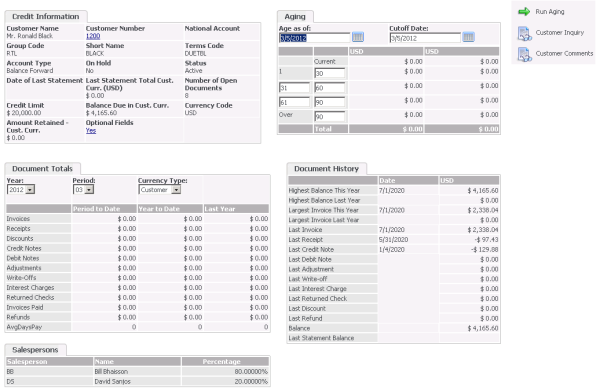
Task: Click the Balance Due value $4,165.60
Action: coord(101,113)
